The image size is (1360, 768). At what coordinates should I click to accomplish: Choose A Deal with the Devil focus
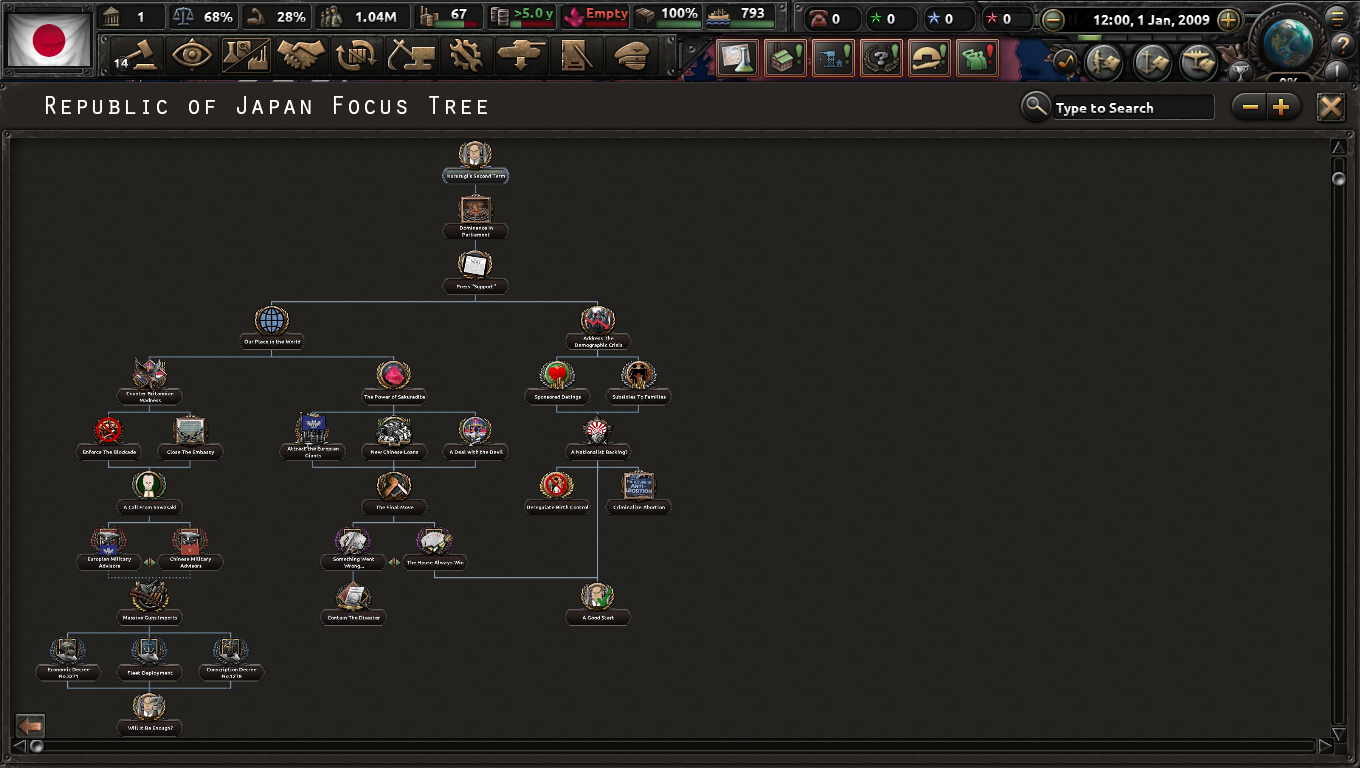click(x=475, y=438)
